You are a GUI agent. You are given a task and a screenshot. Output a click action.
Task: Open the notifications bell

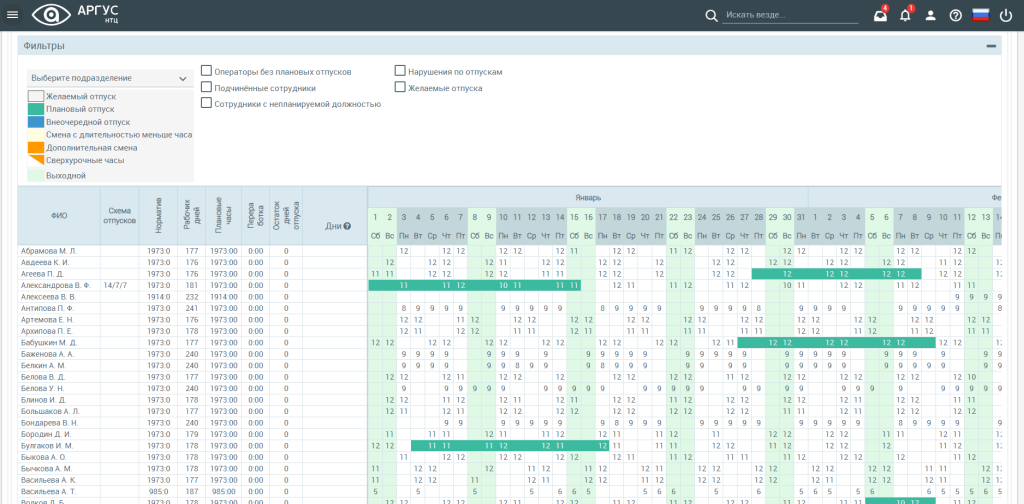point(905,16)
